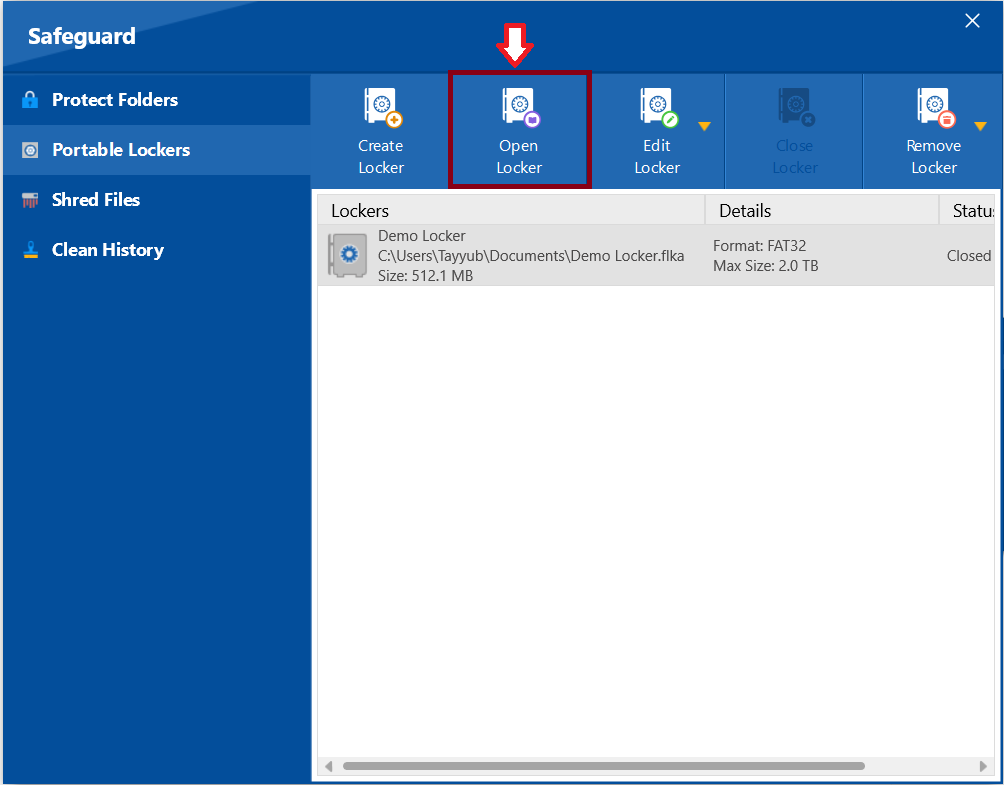Click the scrollbar right arrow
Screen dimensions: 1004x785
click(x=983, y=766)
